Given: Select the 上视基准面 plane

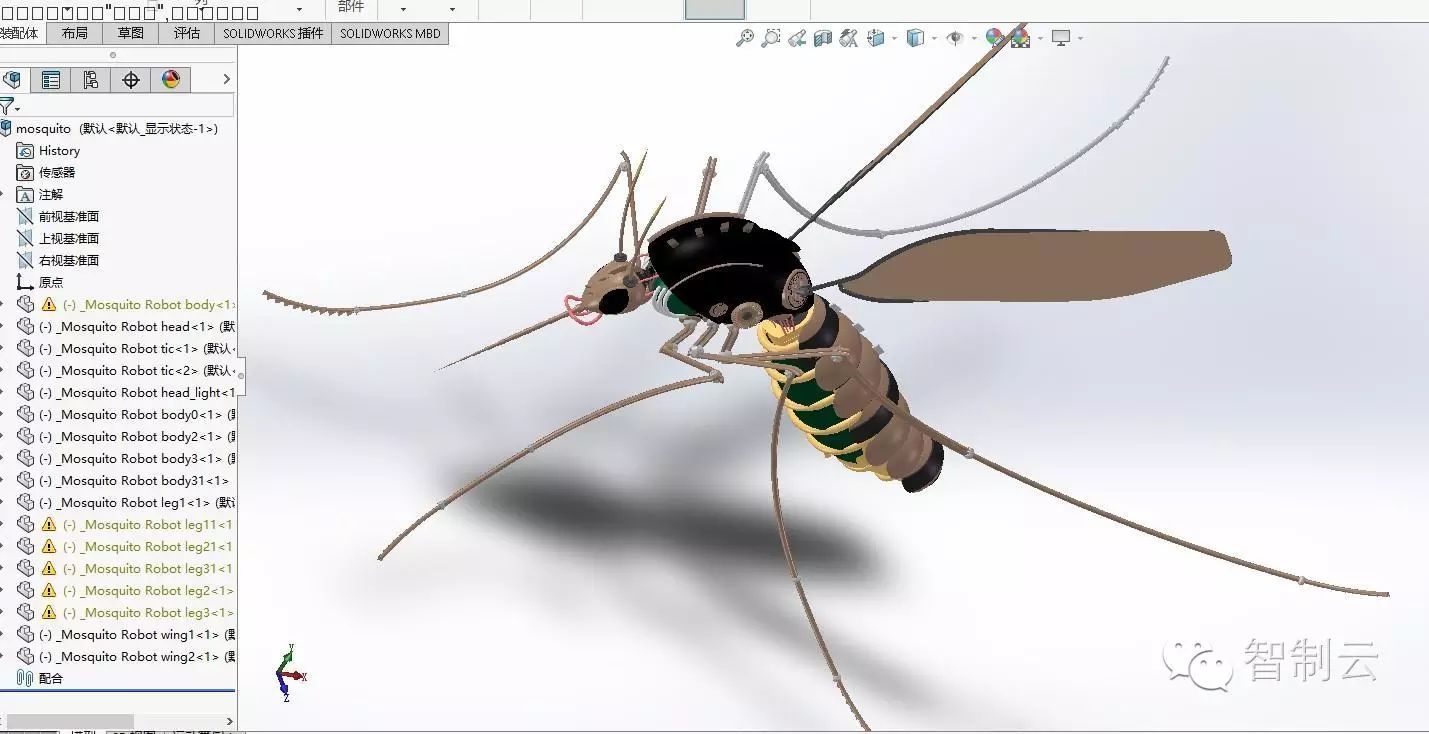Looking at the screenshot, I should point(58,239).
